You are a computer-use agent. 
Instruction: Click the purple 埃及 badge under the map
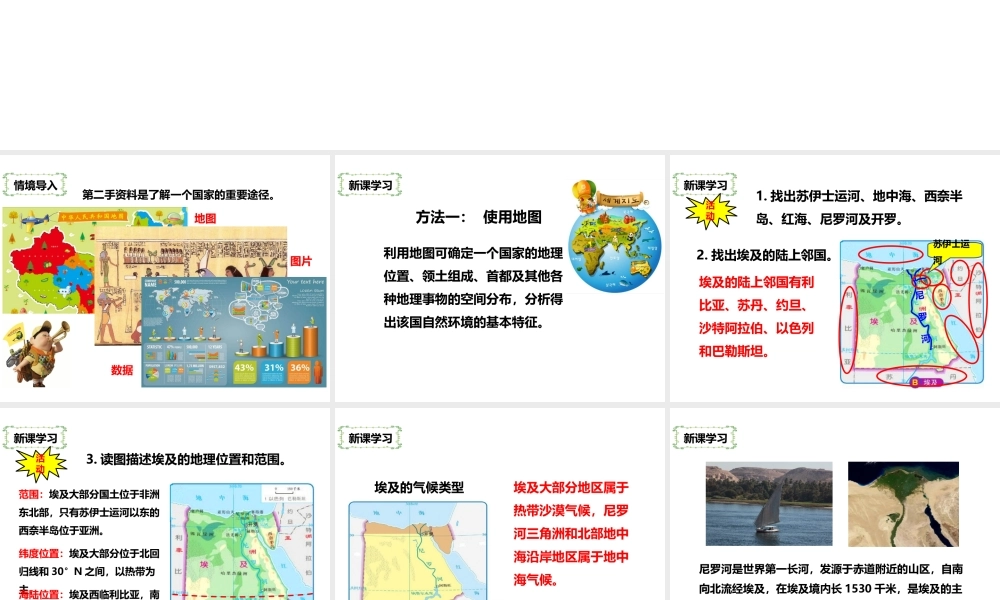coord(925,382)
